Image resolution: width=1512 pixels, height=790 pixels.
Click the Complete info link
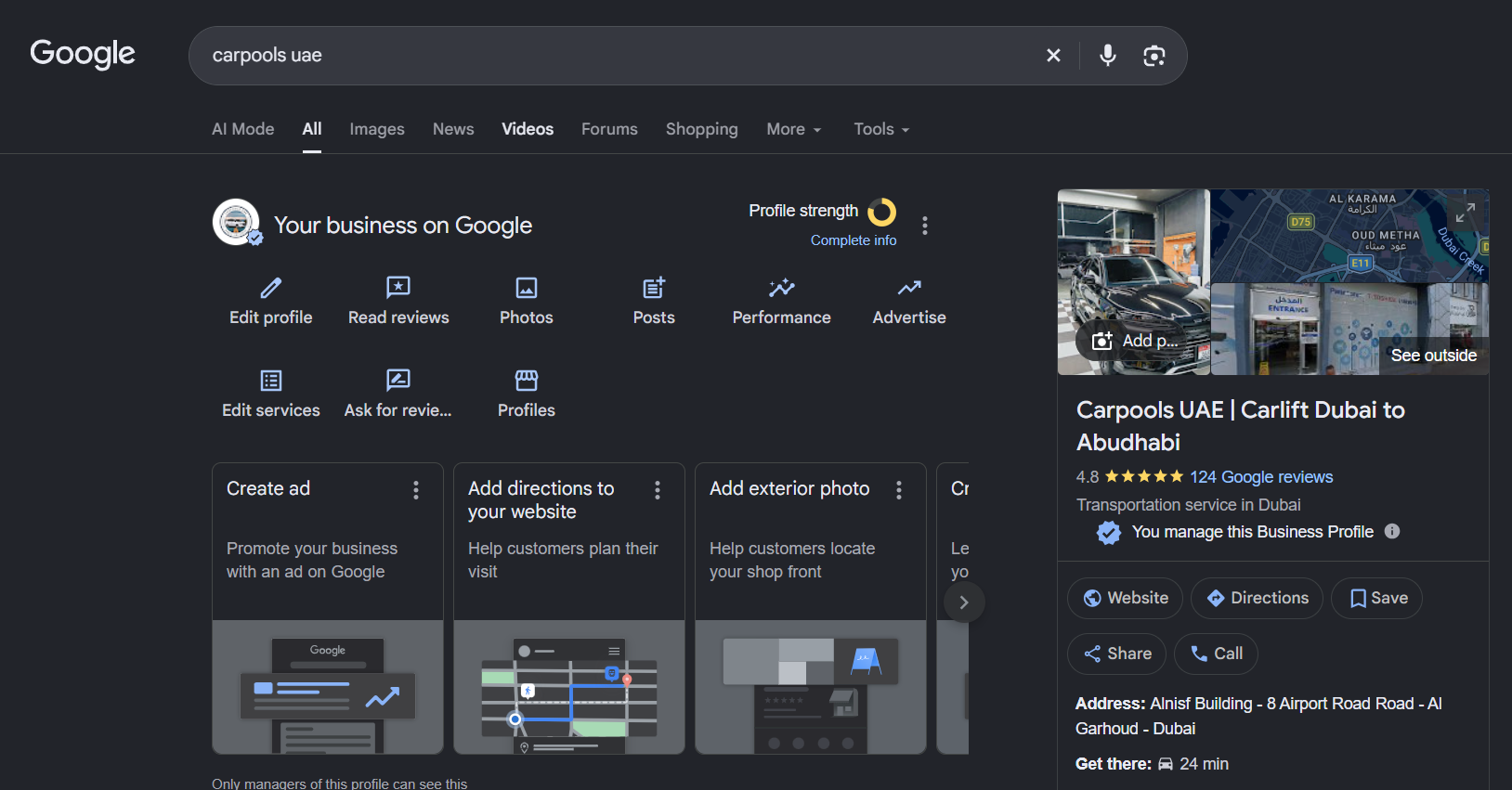click(x=854, y=240)
